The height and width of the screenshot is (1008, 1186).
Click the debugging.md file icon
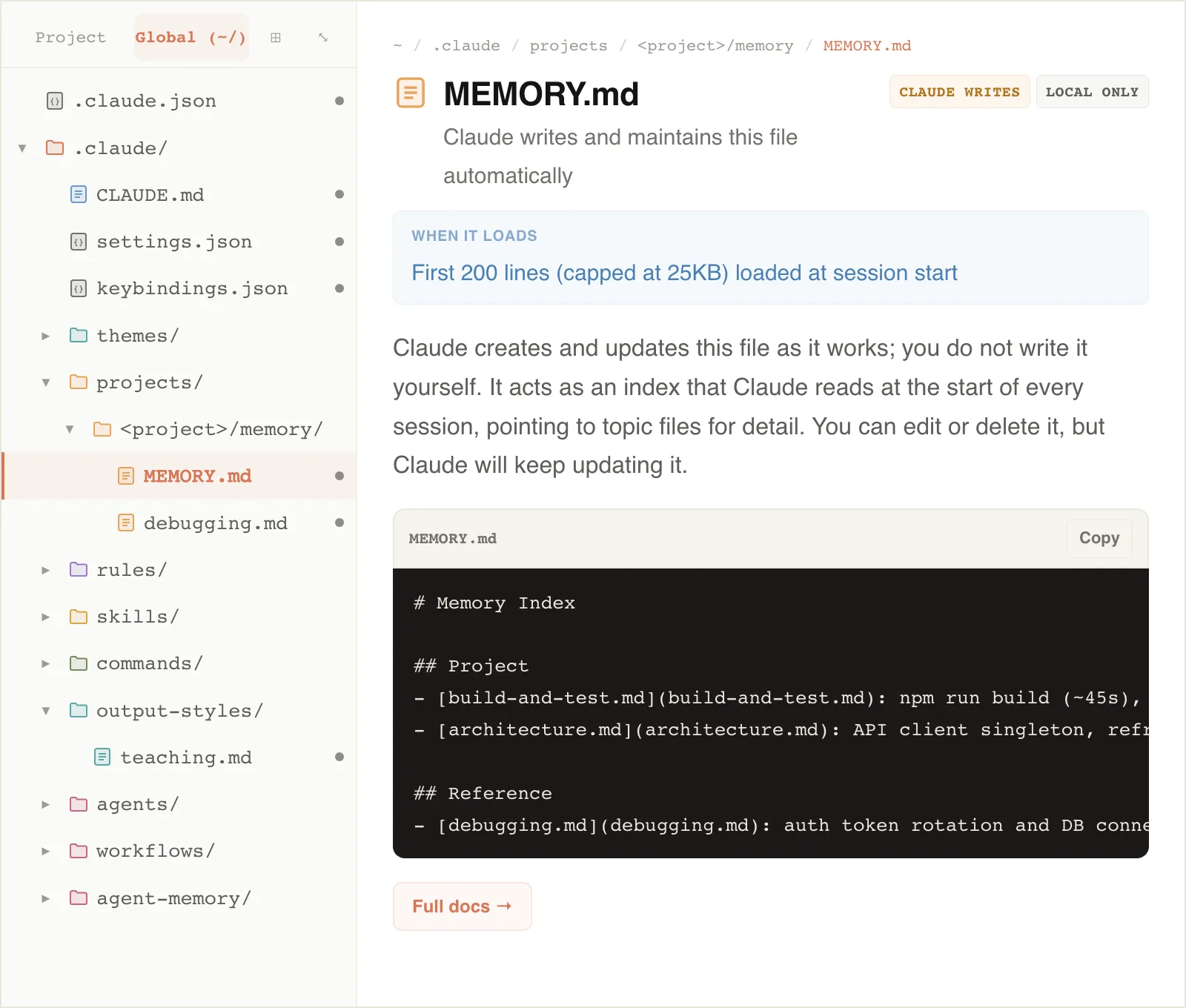126,523
